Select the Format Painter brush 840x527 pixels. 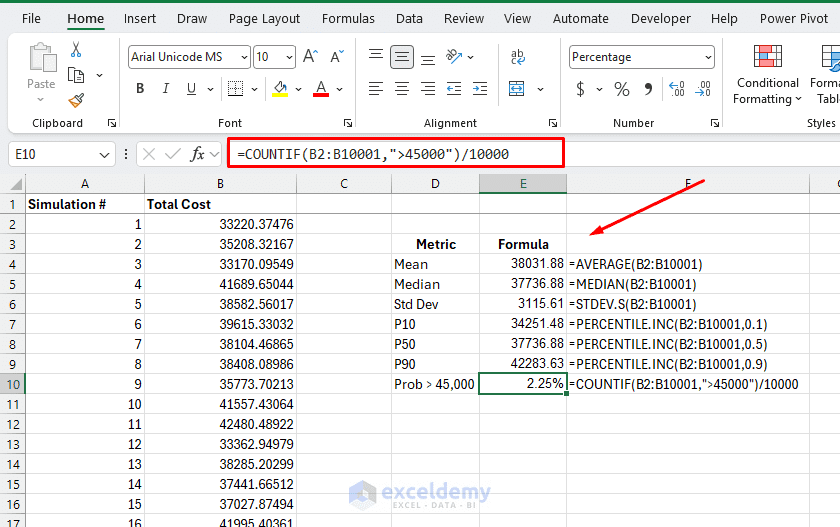(76, 100)
